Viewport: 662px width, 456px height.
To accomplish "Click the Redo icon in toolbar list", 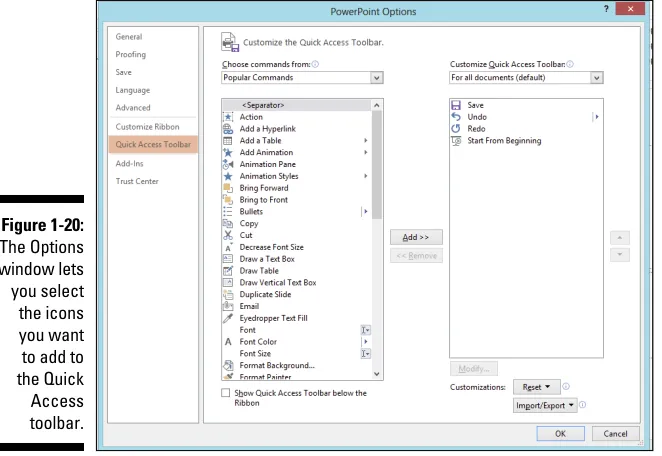I will point(456,129).
